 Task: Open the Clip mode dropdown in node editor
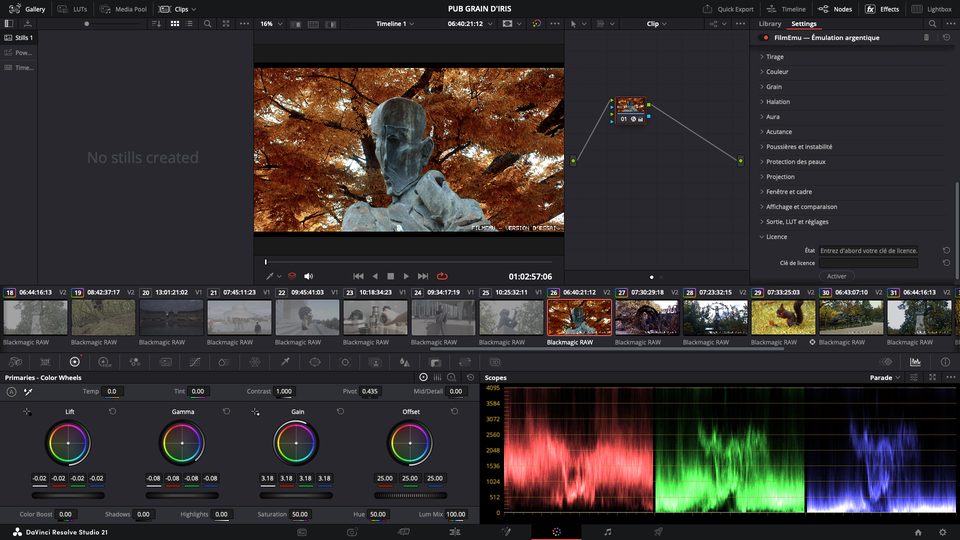point(656,24)
